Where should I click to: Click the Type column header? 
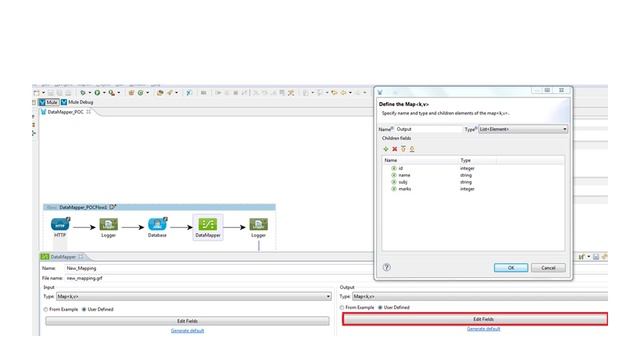point(478,160)
